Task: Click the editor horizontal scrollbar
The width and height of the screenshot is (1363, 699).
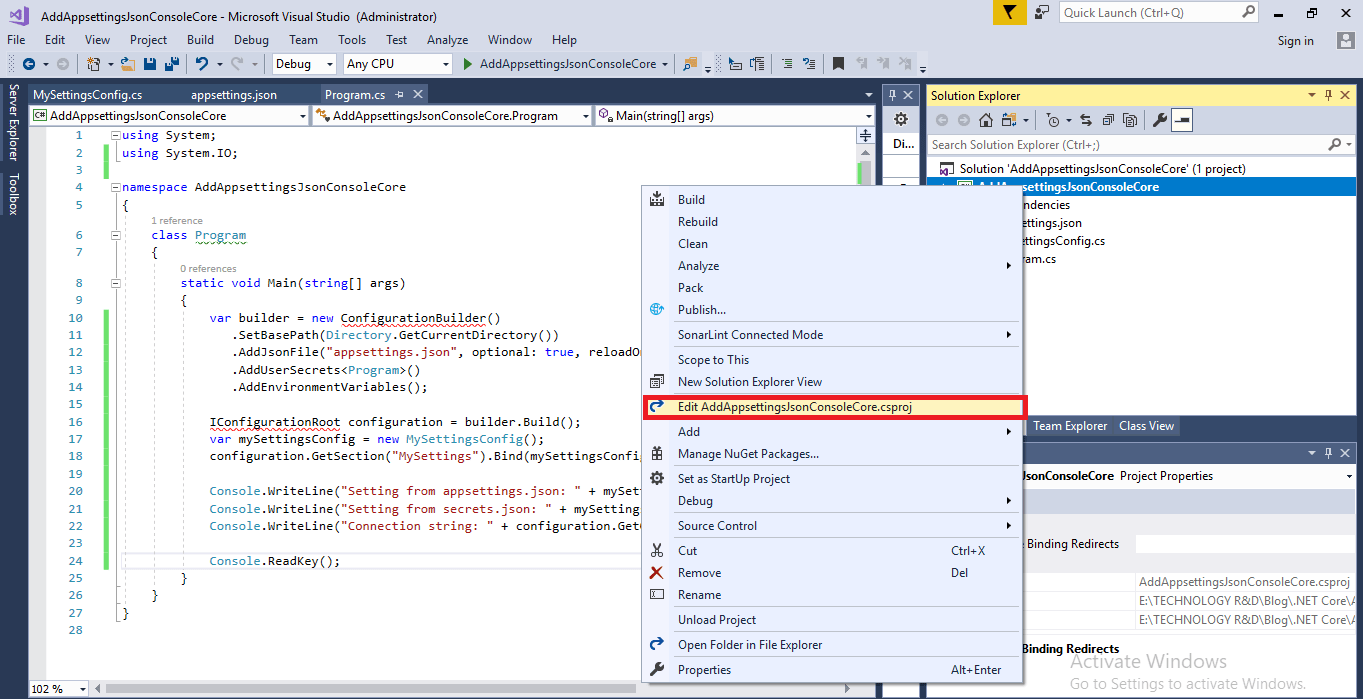Action: click(x=370, y=689)
